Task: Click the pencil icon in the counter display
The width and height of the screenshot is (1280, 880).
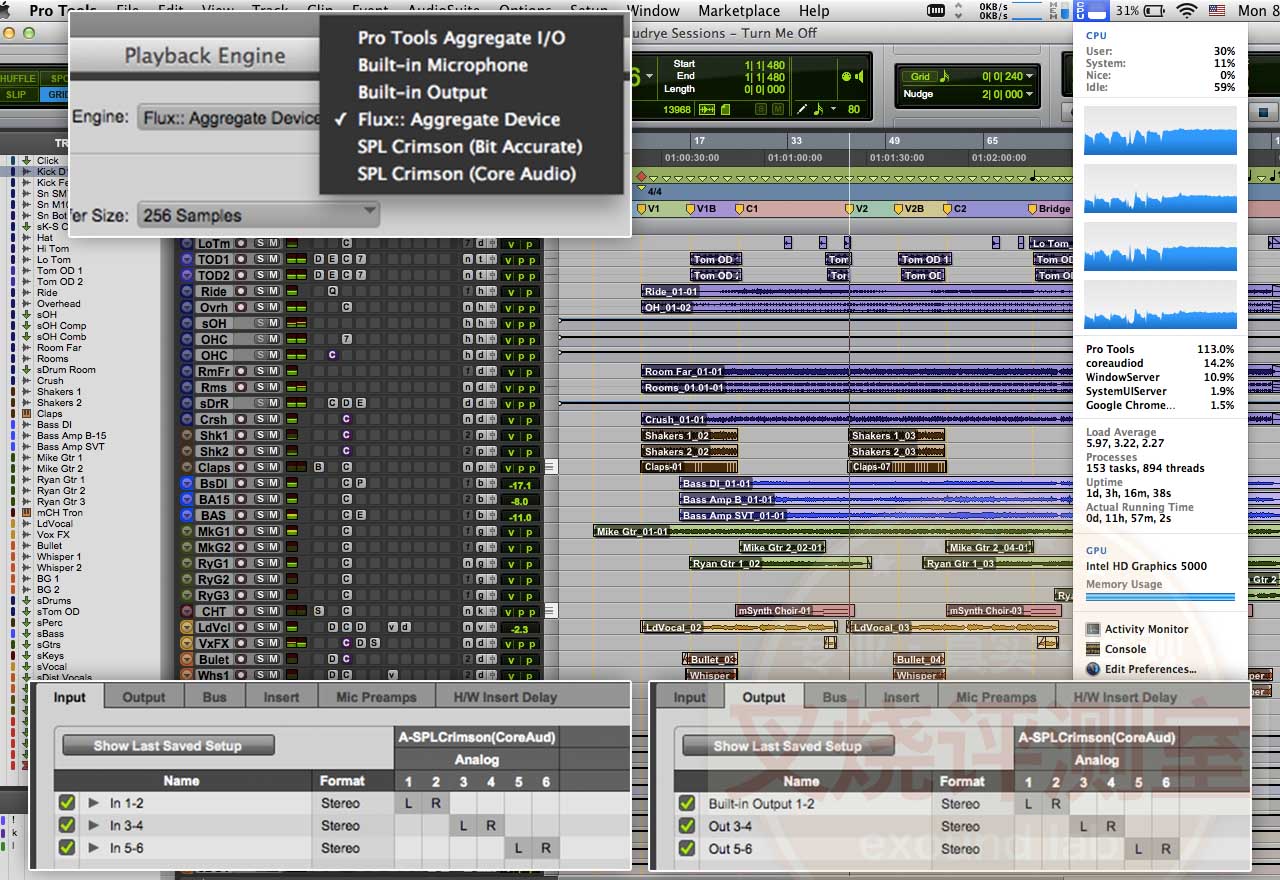Action: click(x=802, y=109)
